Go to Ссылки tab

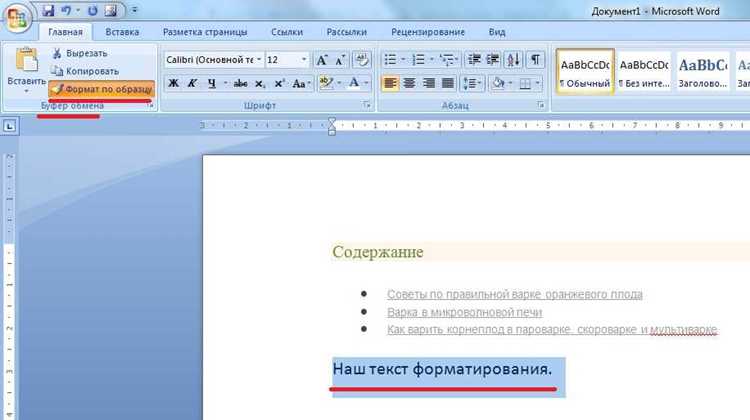click(x=287, y=32)
